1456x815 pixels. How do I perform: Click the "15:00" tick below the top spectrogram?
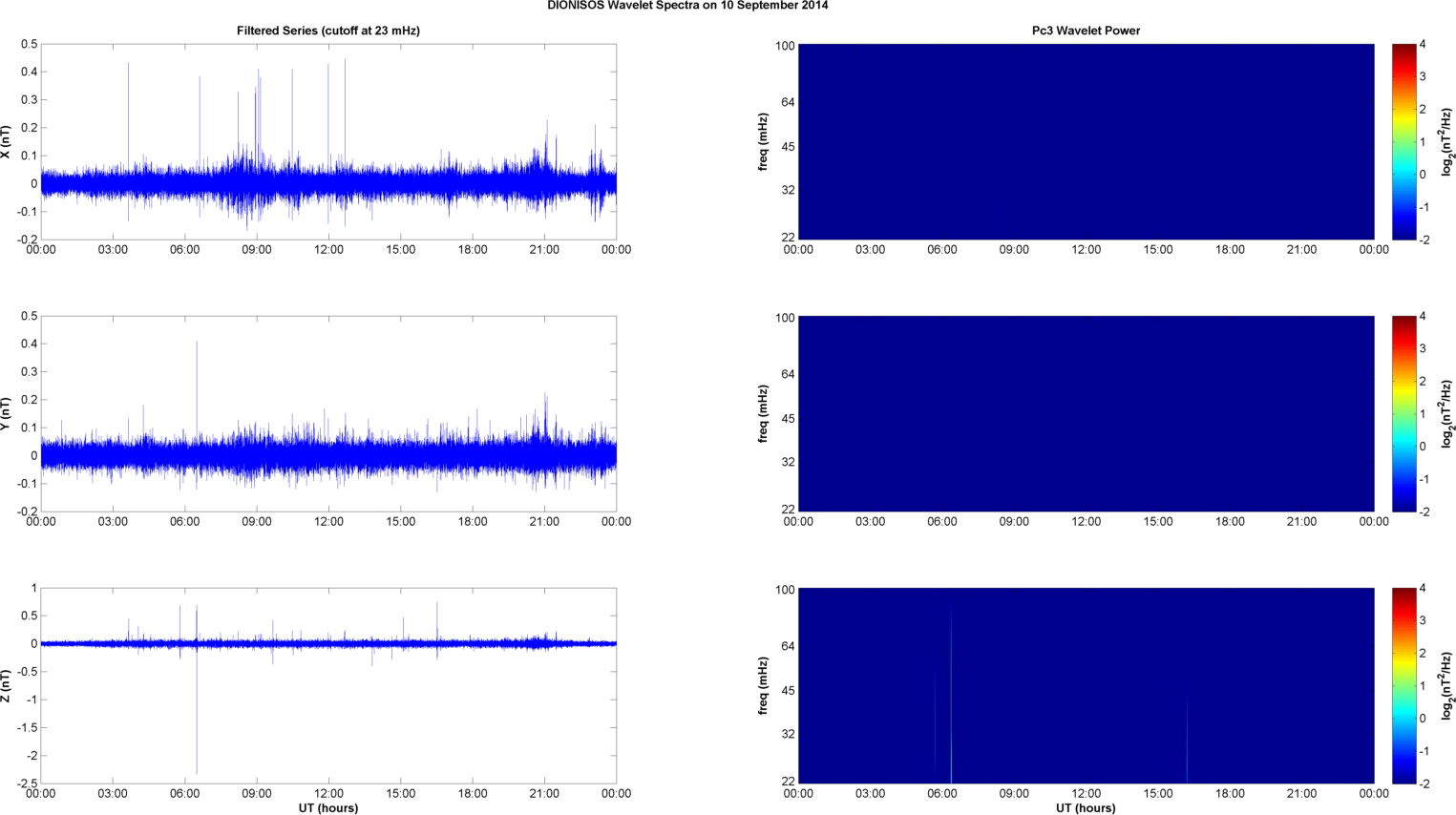(x=1158, y=250)
